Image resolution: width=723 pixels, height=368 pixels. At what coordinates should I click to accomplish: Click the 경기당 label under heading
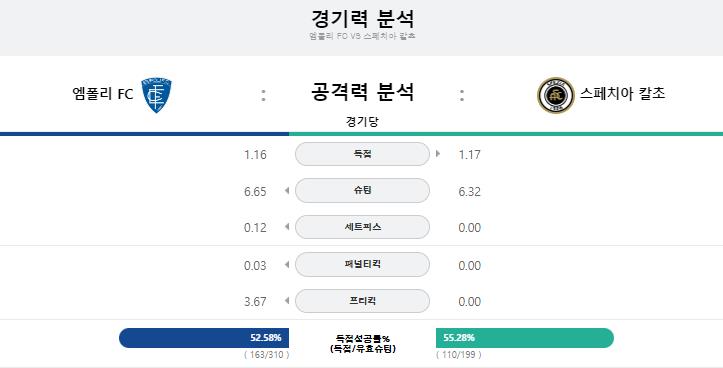tap(362, 122)
